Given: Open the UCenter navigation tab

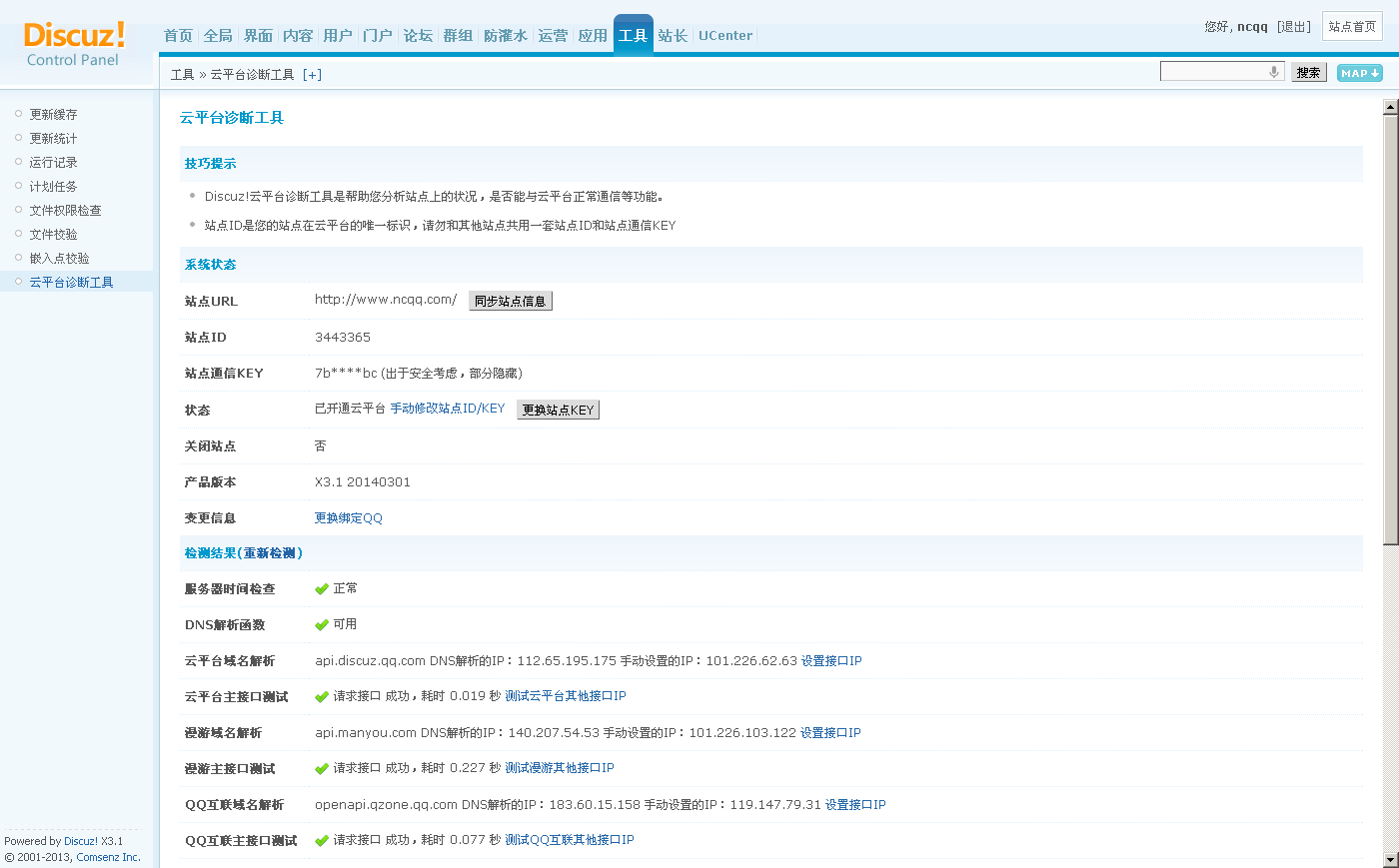Looking at the screenshot, I should pos(725,36).
